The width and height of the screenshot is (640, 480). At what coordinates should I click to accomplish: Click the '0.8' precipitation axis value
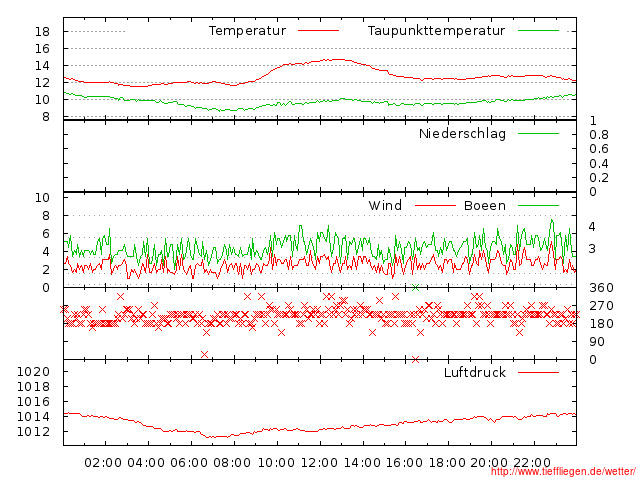(599, 135)
